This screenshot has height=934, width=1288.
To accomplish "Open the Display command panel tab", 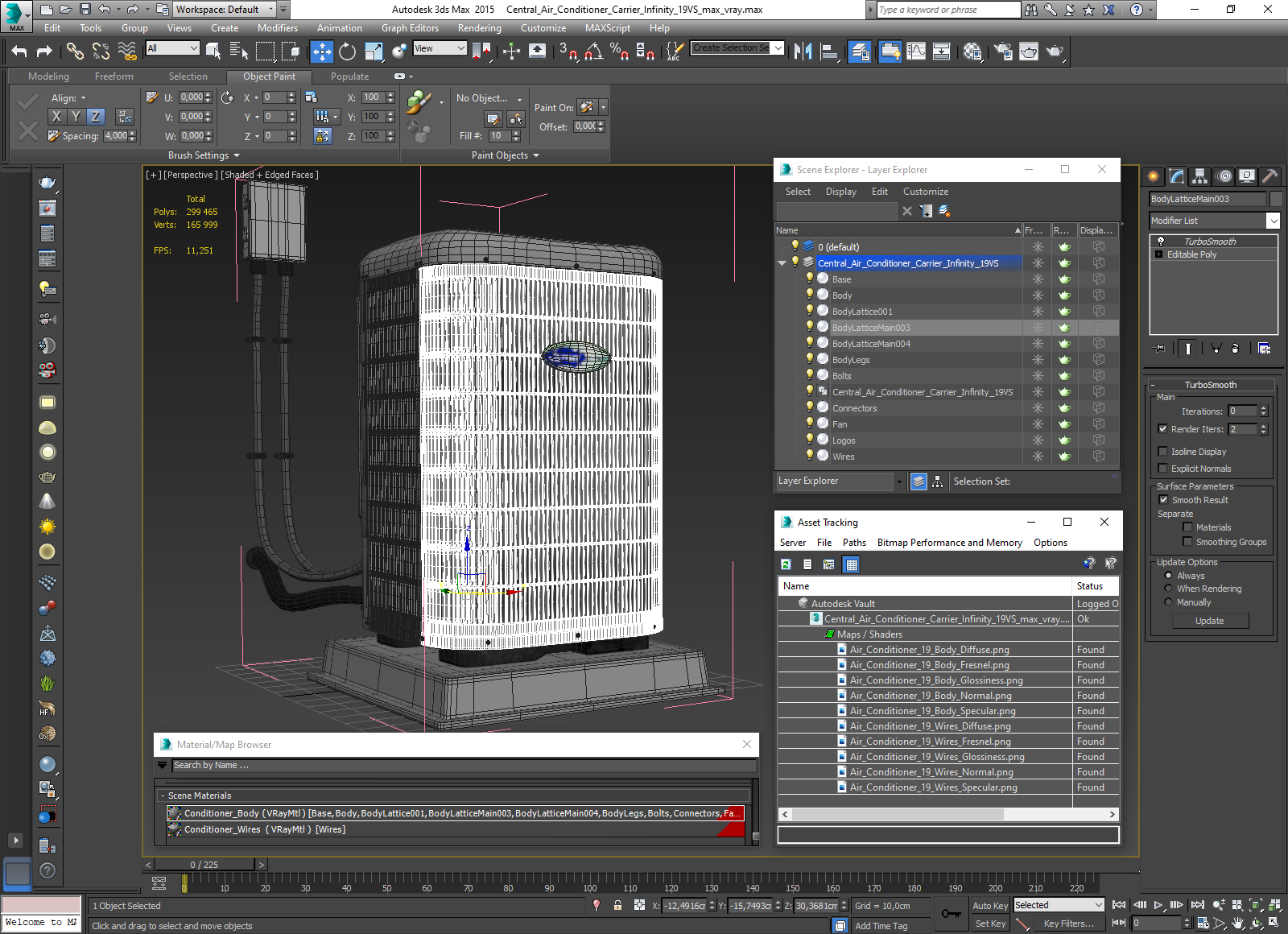I will (x=1247, y=176).
